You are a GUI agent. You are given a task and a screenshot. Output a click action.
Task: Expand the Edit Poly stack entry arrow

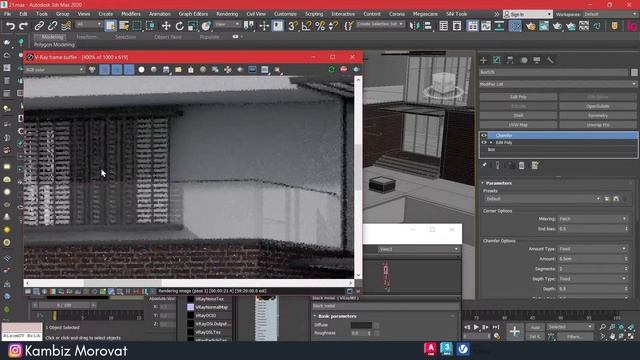pos(491,142)
